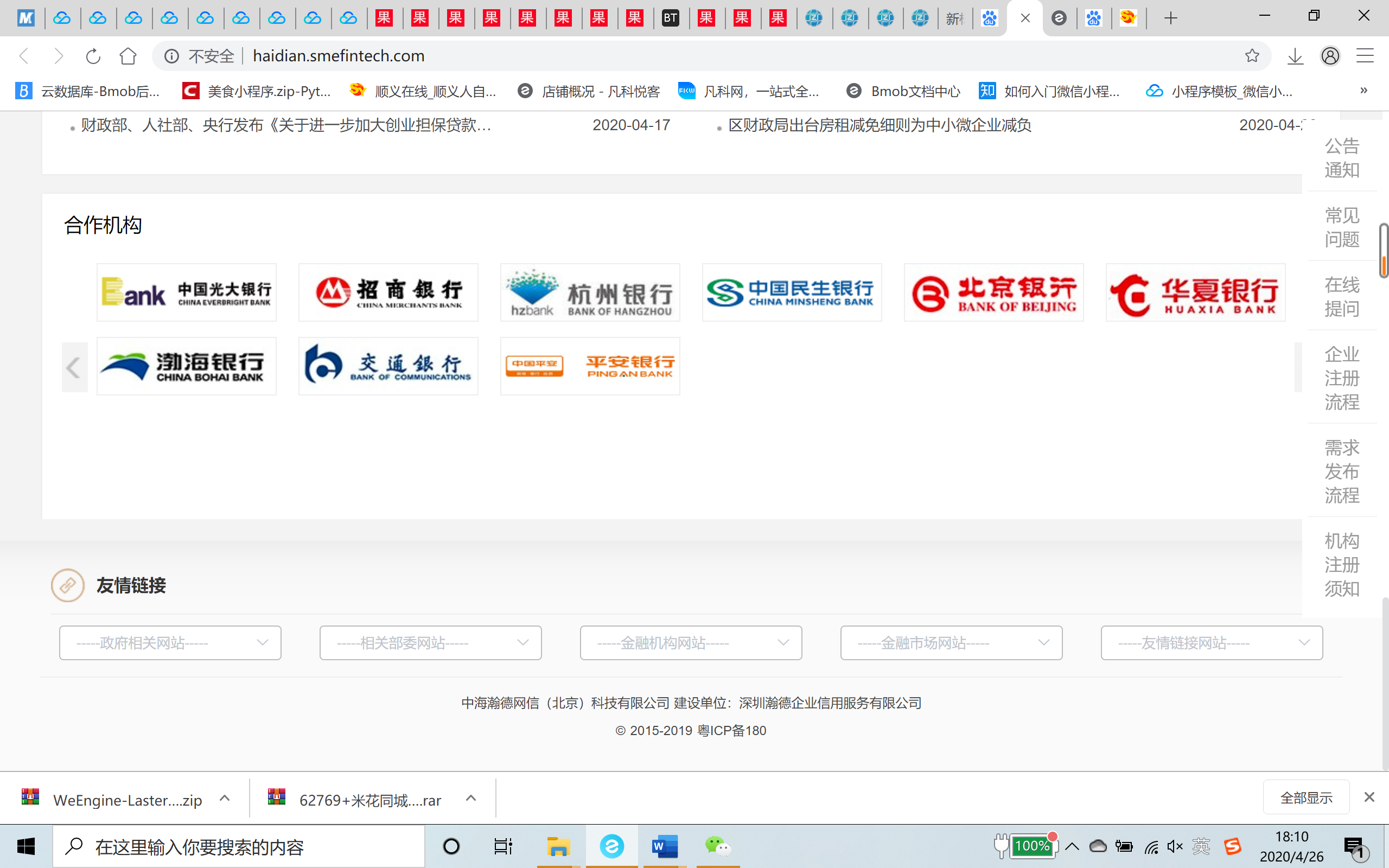
Task: Open a new tab with the plus button
Action: [1171, 18]
